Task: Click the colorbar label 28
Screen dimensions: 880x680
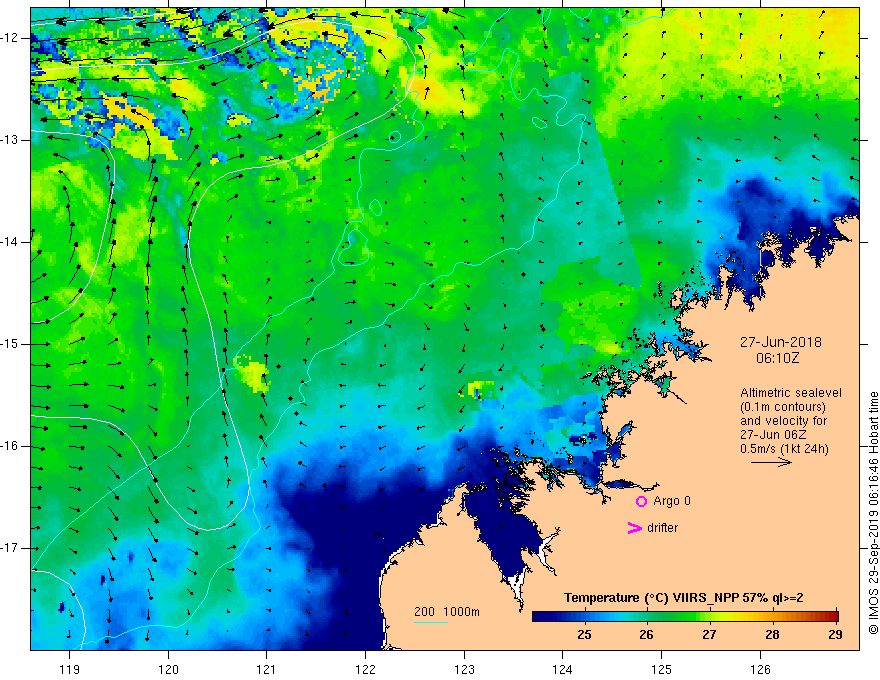Action: pos(772,635)
